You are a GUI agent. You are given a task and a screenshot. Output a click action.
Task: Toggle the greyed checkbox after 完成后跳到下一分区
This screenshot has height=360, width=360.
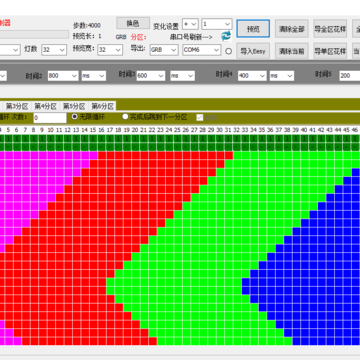(200, 117)
